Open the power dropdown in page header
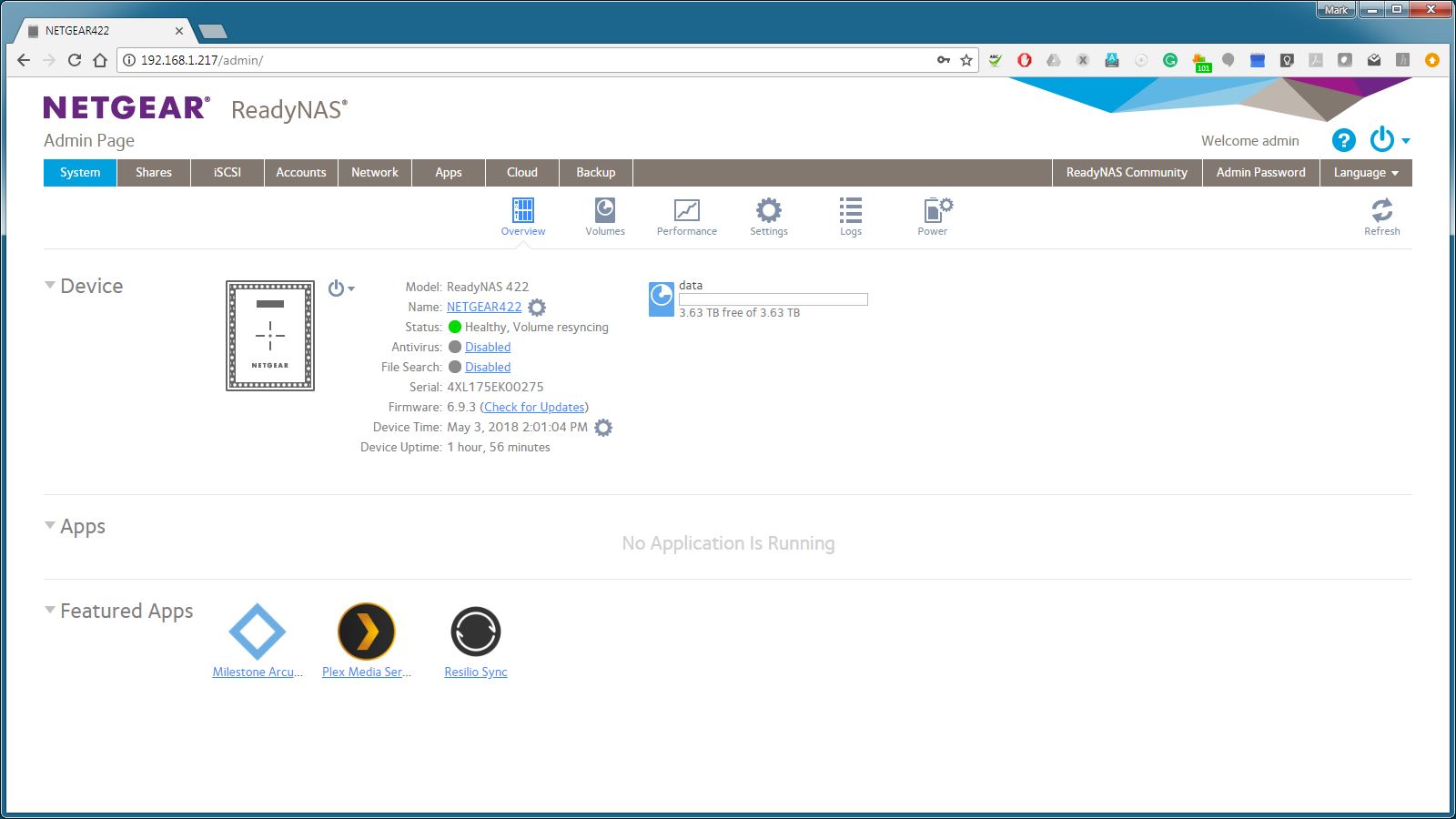The width and height of the screenshot is (1456, 819). click(x=1390, y=140)
